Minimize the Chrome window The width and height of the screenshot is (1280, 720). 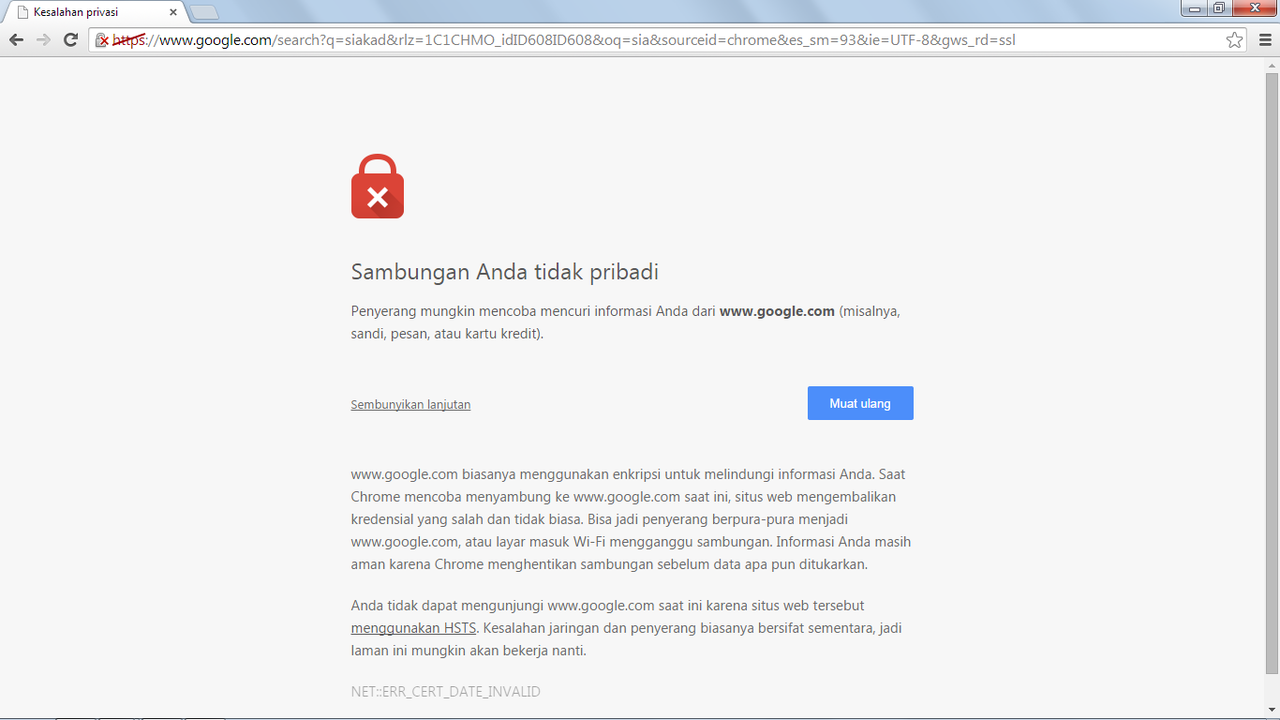(x=1194, y=9)
